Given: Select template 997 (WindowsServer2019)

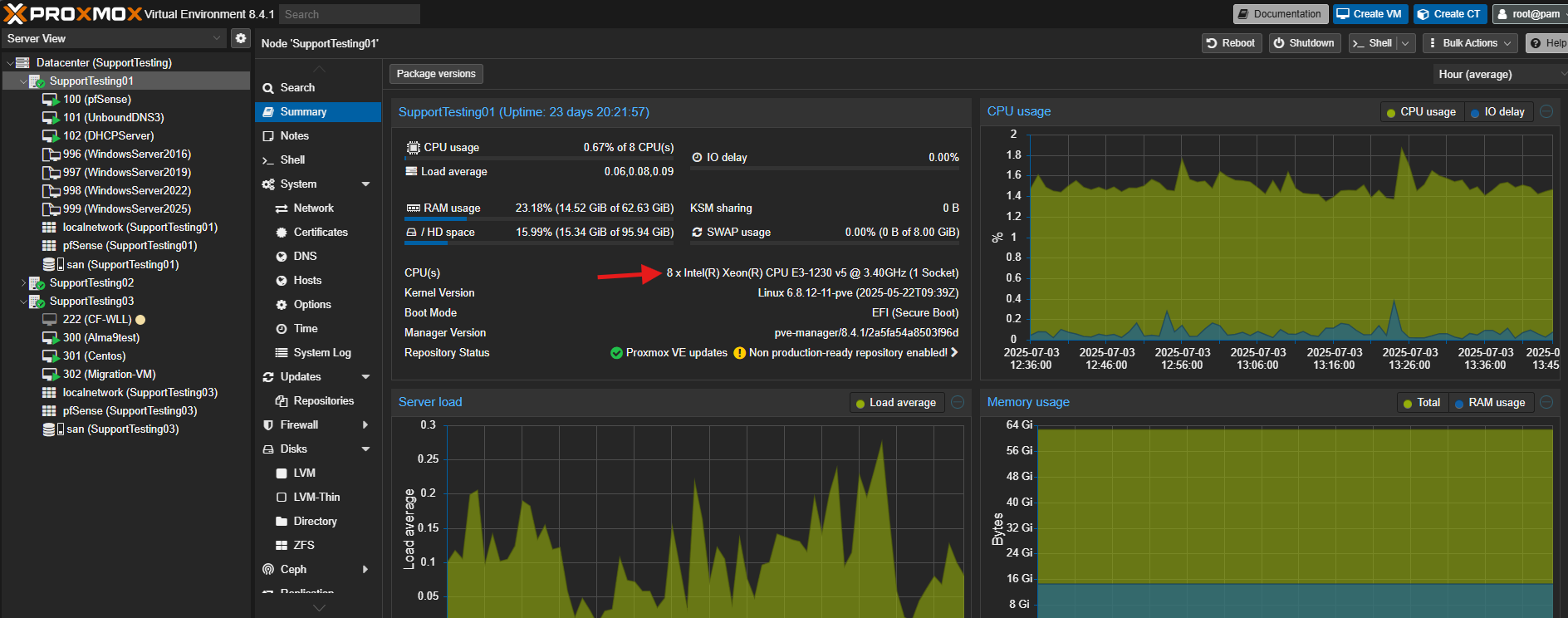Looking at the screenshot, I should [126, 172].
